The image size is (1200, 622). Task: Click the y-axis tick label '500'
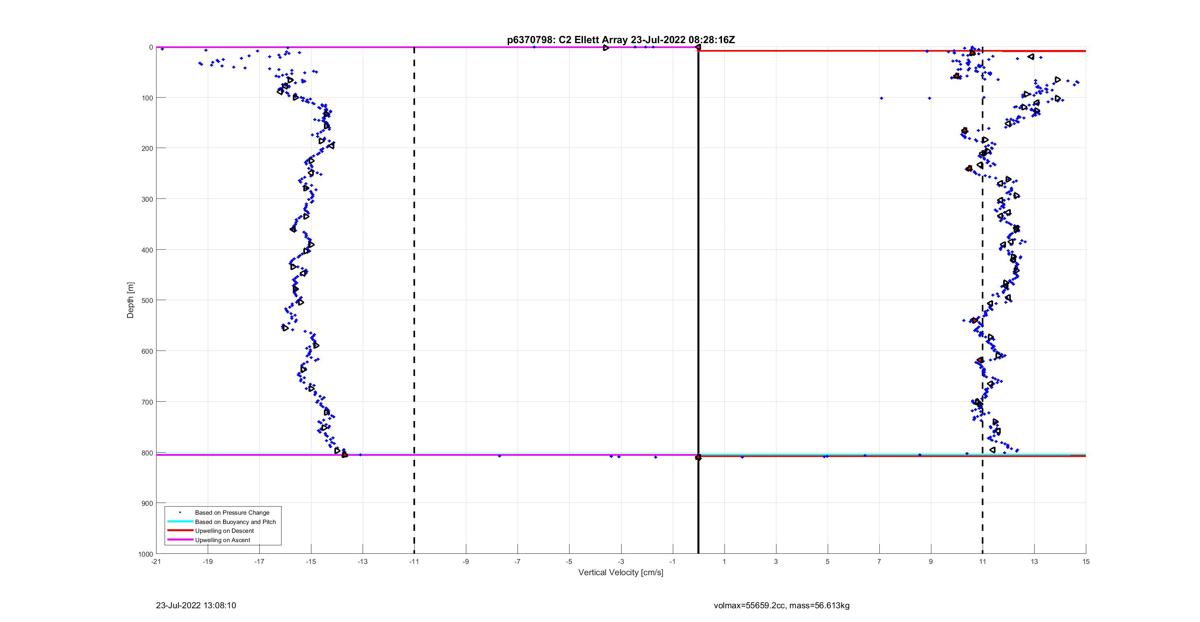[x=146, y=300]
